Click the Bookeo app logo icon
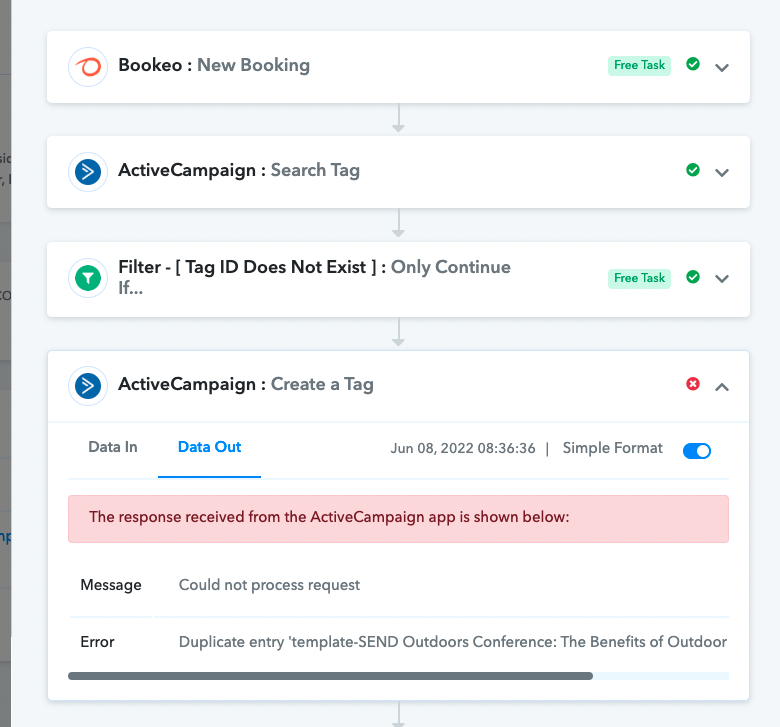 point(88,67)
